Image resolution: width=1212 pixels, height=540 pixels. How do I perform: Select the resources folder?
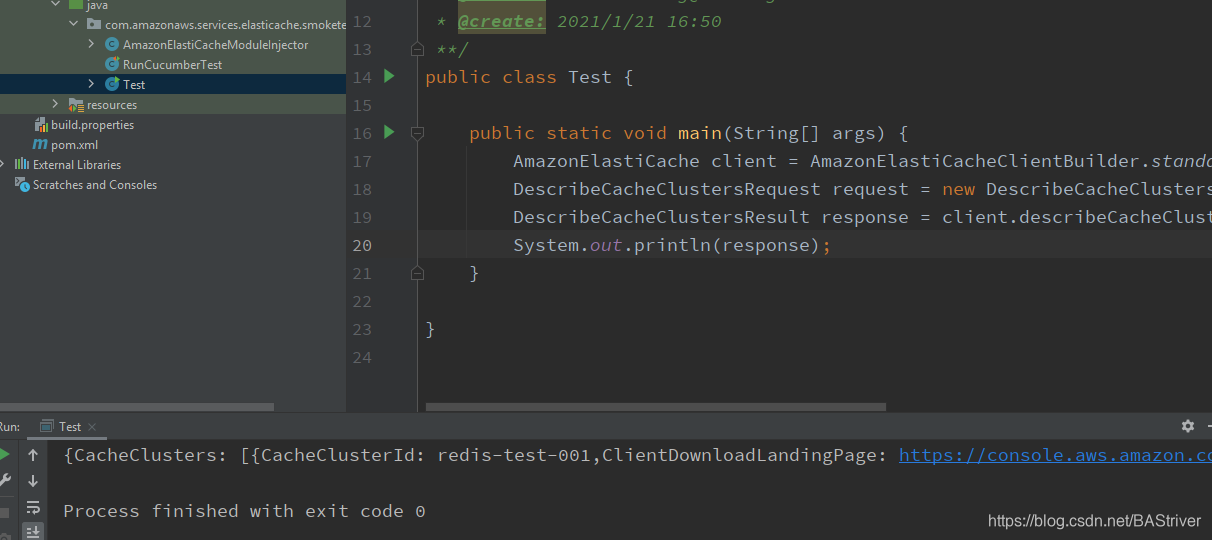[x=112, y=105]
